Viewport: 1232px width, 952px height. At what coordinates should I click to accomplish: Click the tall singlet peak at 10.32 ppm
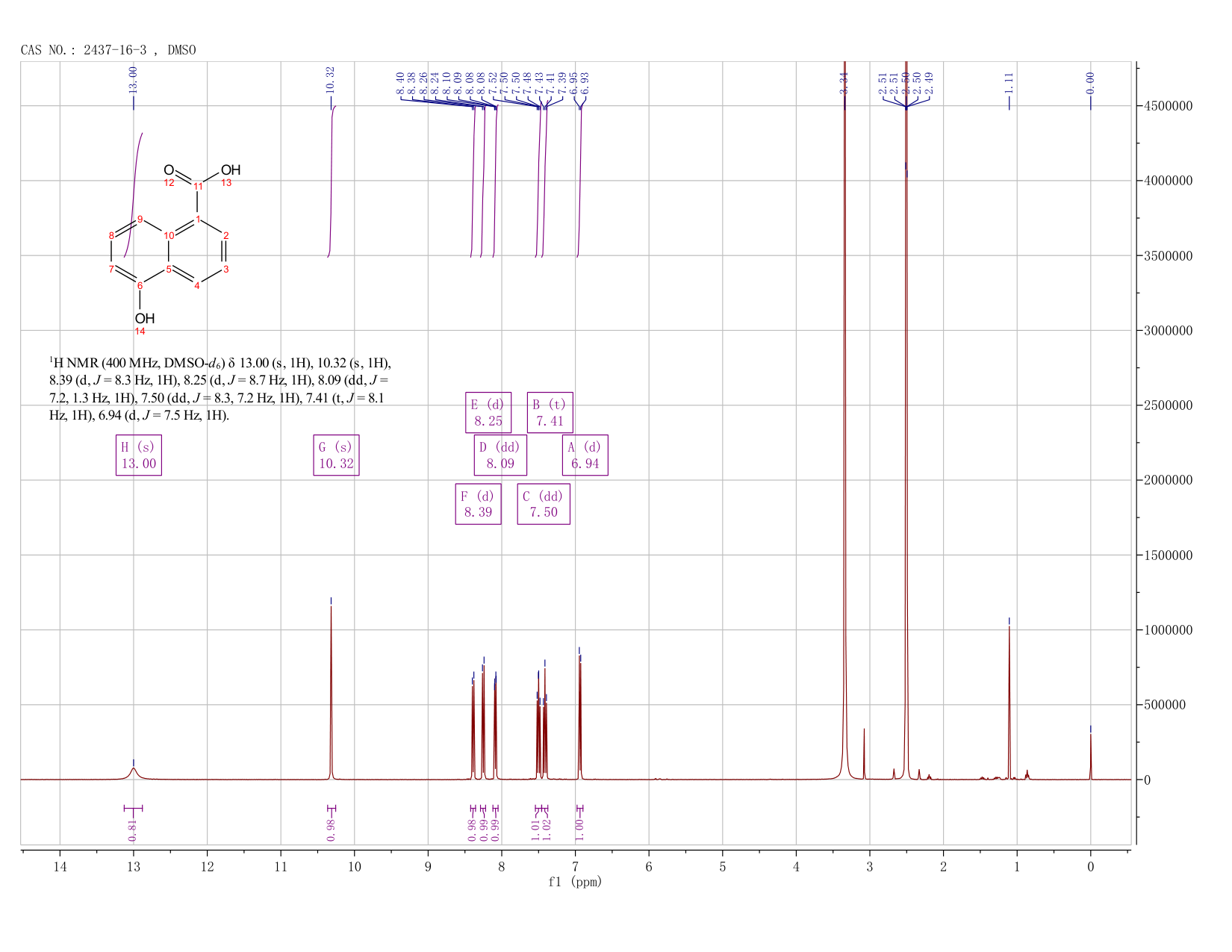pos(331,694)
